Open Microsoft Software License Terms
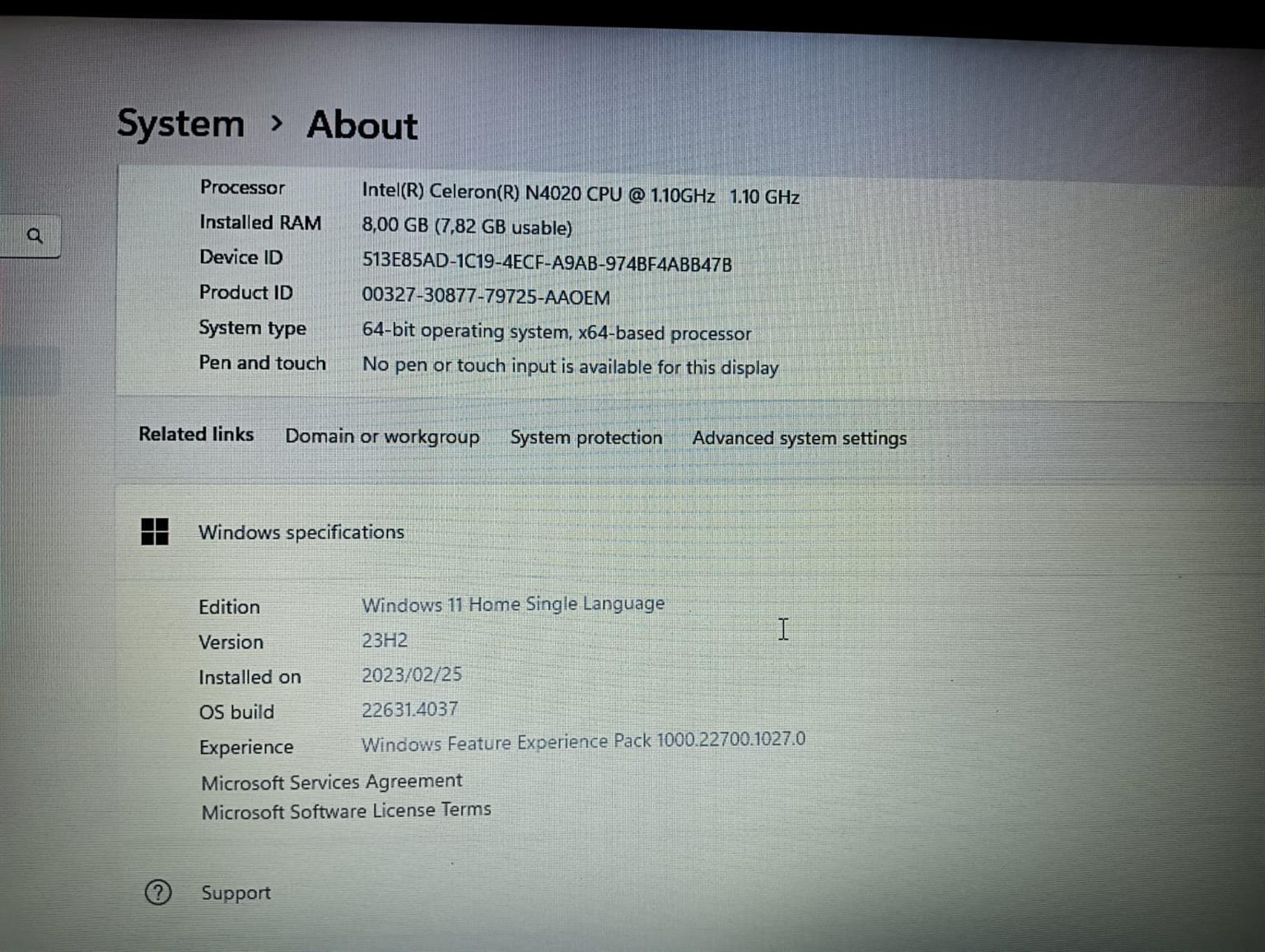This screenshot has height=952, width=1265. click(346, 811)
